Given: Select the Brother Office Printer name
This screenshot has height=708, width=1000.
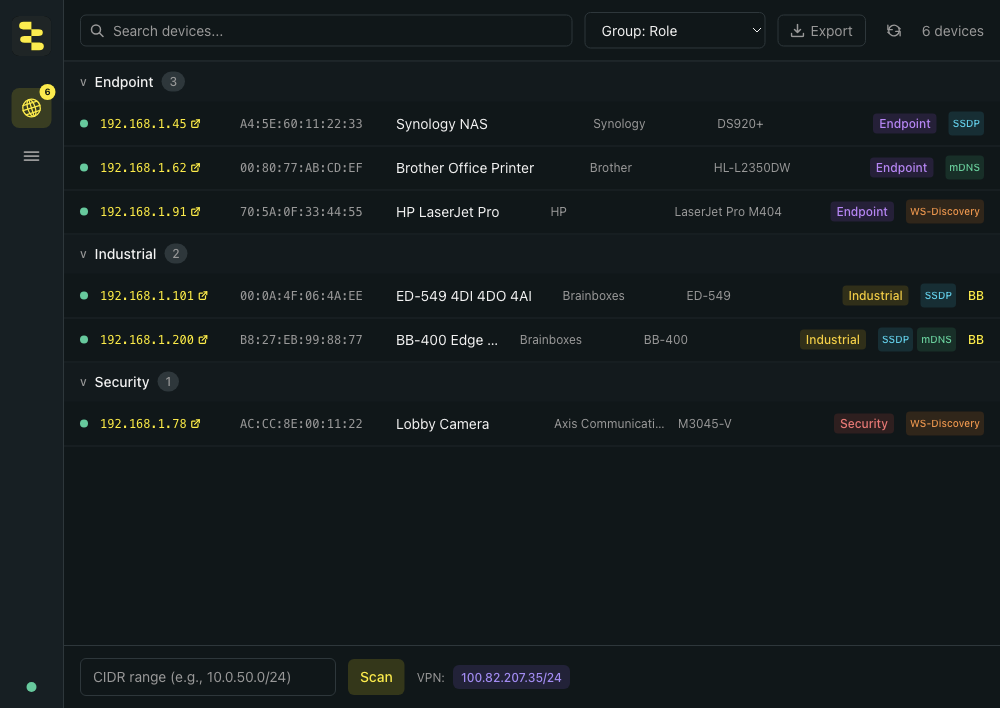Looking at the screenshot, I should 465,168.
